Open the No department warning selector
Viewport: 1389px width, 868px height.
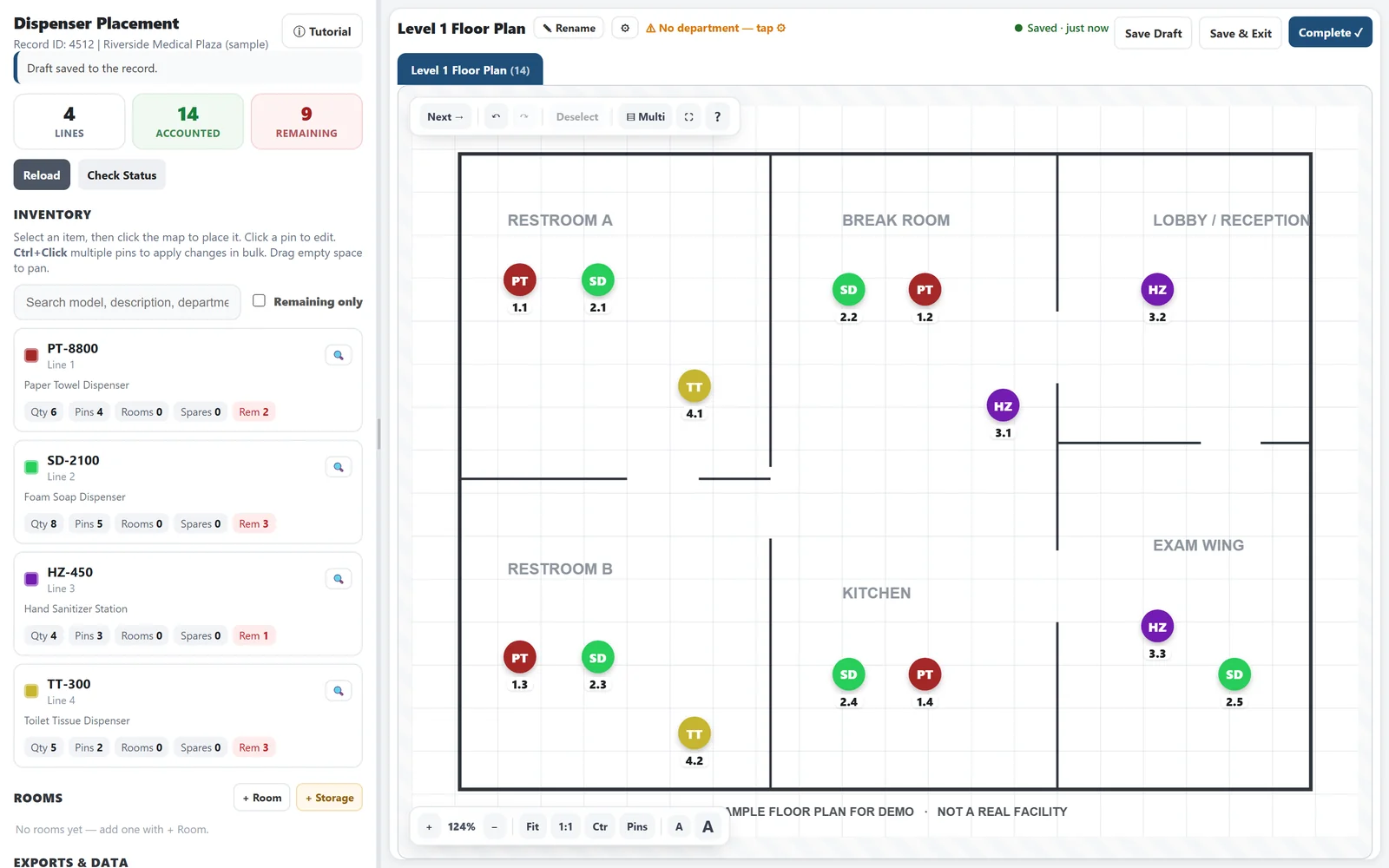tap(715, 28)
